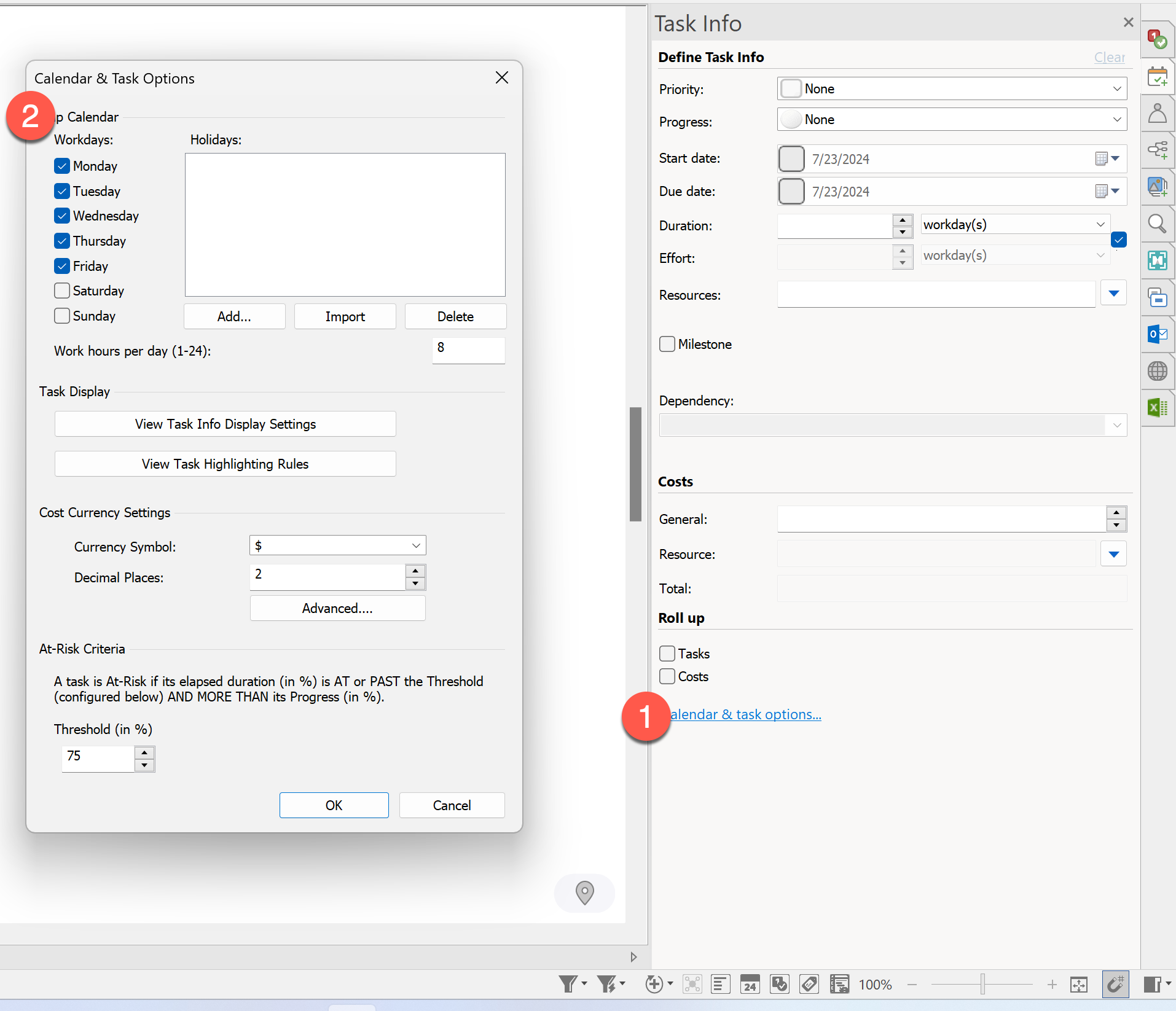
Task: Open the Resources person sidebar tab
Action: click(1158, 114)
